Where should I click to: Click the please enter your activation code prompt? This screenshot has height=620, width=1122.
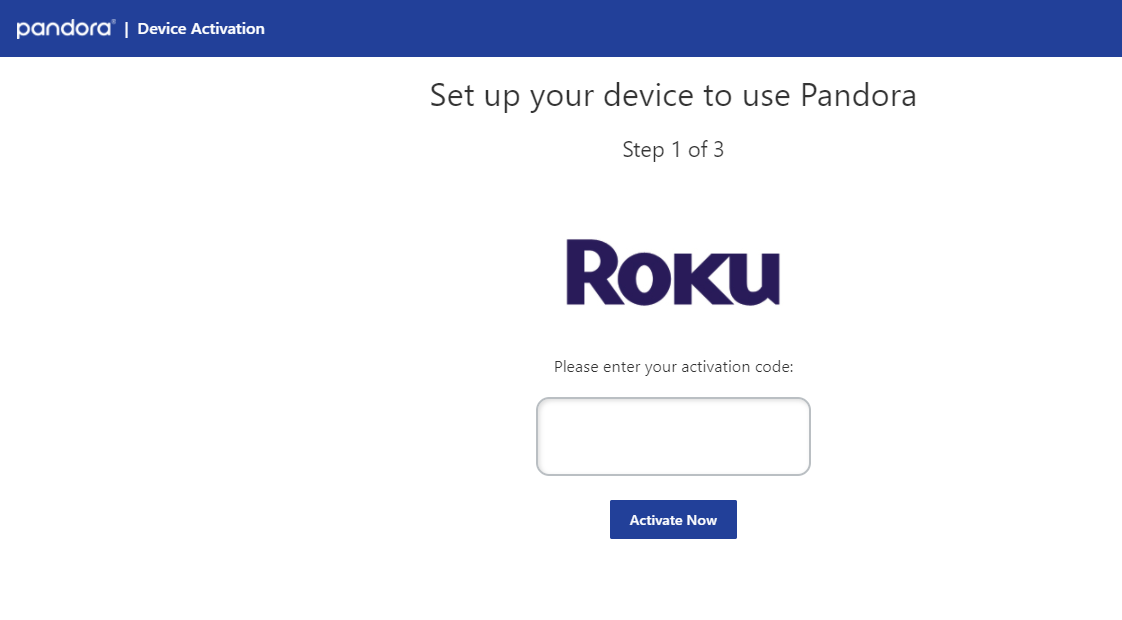673,366
